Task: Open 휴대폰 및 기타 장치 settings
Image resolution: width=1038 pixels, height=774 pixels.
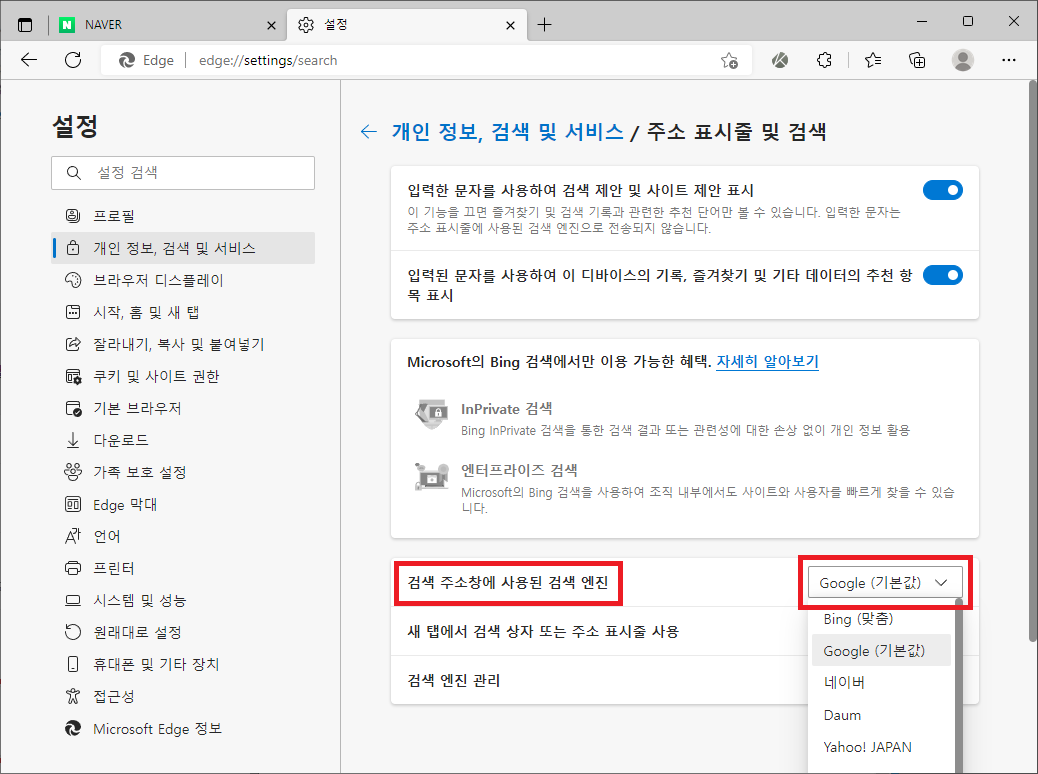Action: 183,664
